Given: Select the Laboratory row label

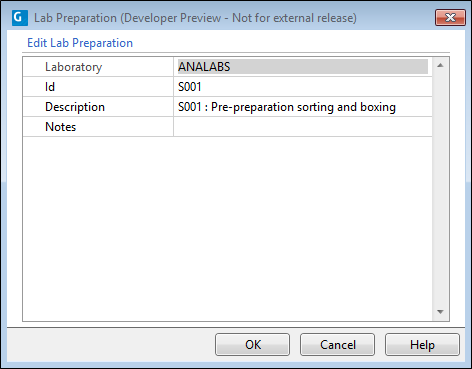Looking at the screenshot, I should pos(73,67).
